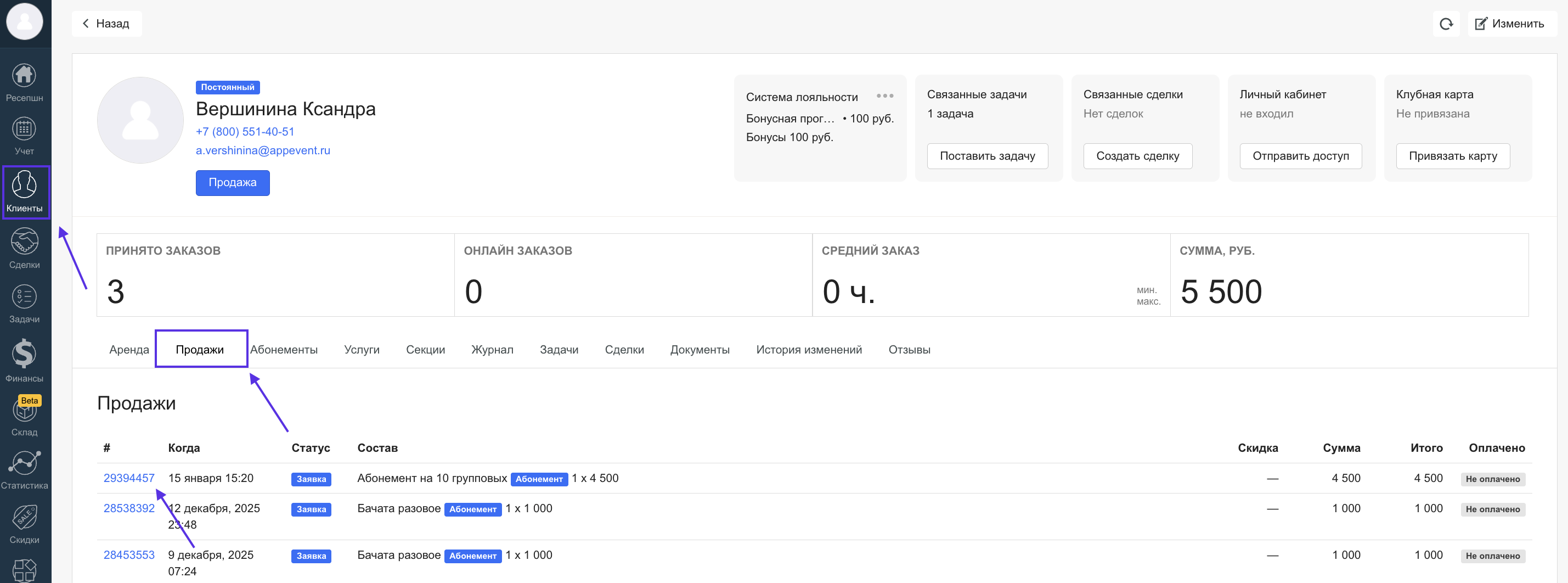Screen dimensions: 1568x583
Task: Open Склад beta section
Action: tap(24, 416)
